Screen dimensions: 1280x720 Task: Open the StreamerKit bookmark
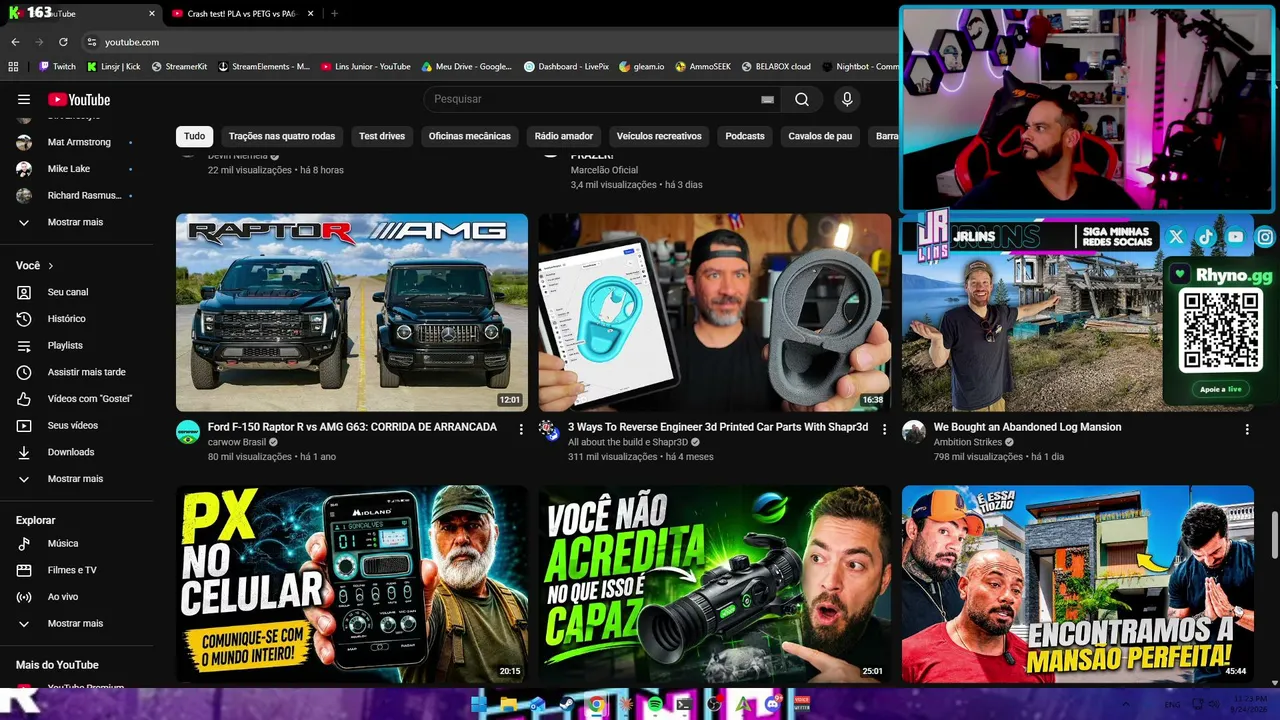pos(179,66)
